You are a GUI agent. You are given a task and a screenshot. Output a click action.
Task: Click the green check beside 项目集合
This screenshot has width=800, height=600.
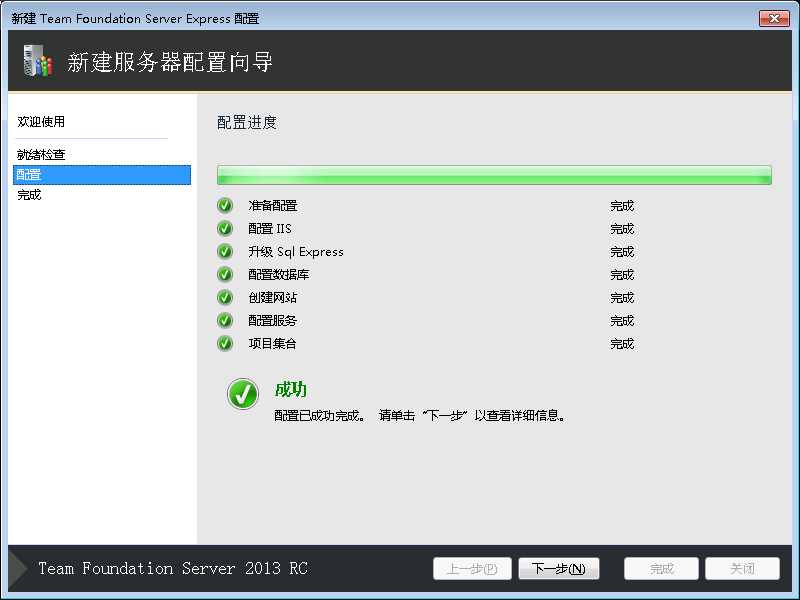(225, 343)
